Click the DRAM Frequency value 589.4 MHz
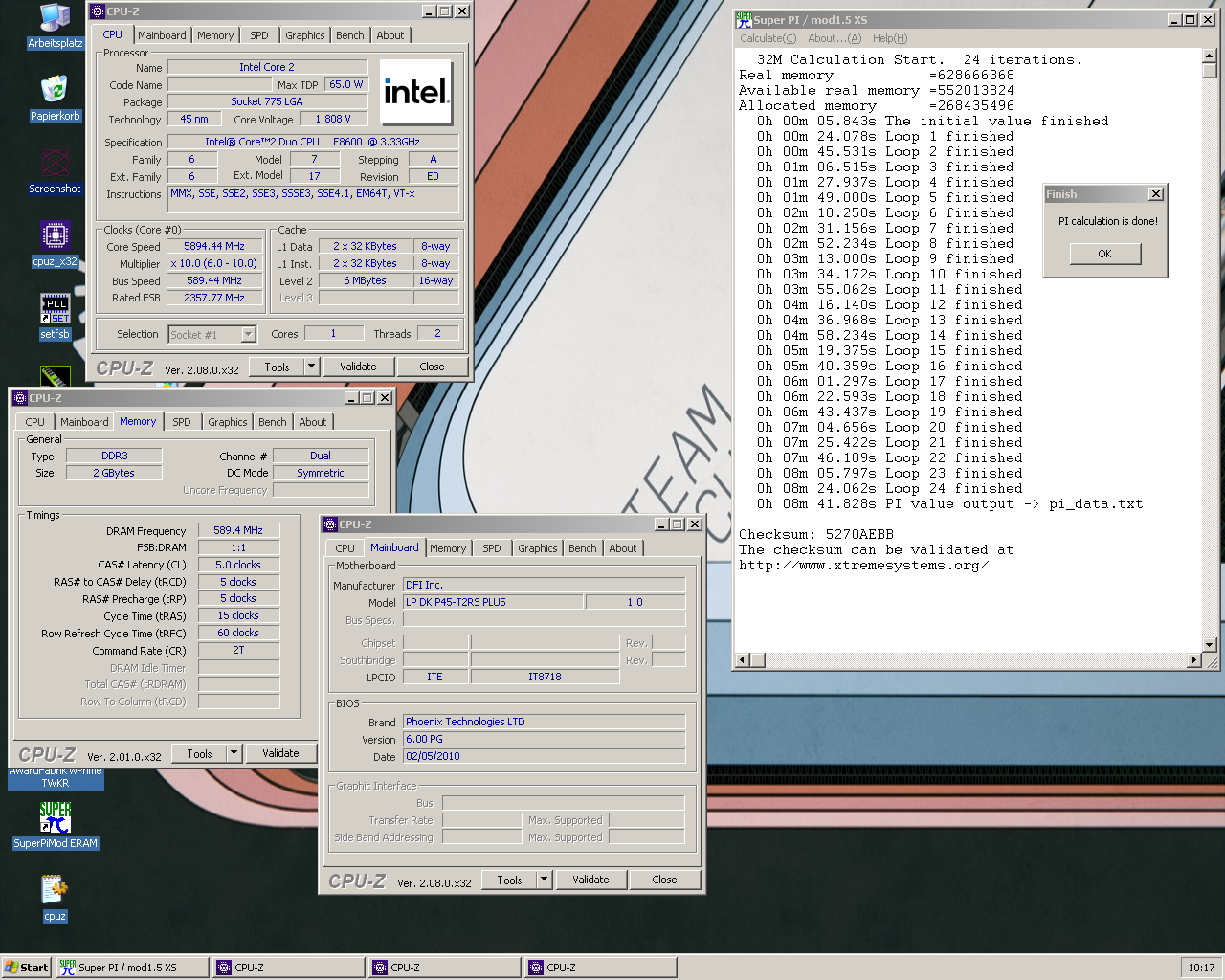 tap(238, 530)
